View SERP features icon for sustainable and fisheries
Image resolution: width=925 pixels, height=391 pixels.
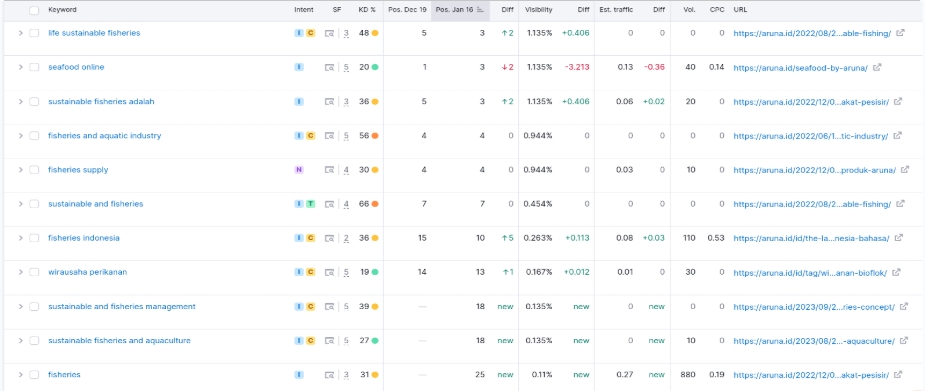(330, 205)
